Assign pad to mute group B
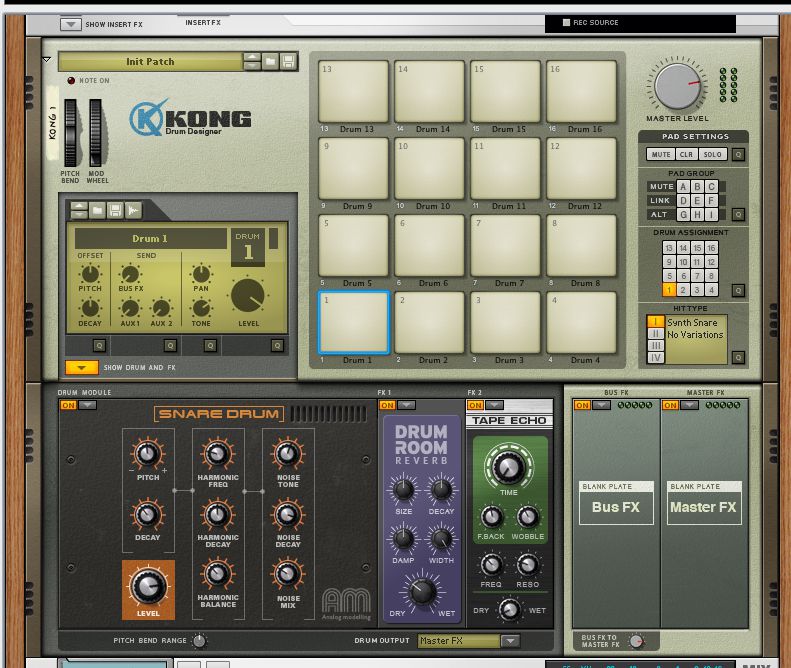The height and width of the screenshot is (668, 791). tap(697, 187)
